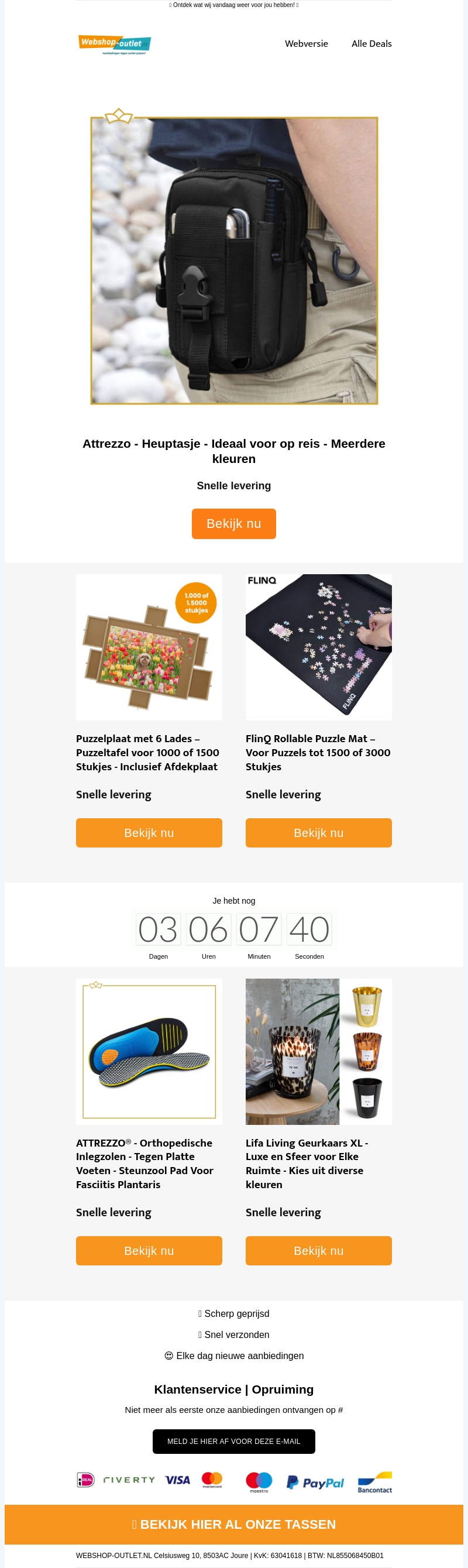Click the BEKIJK HIER AL ONZE TASSEN banner
Image resolution: width=468 pixels, height=1568 pixels.
click(233, 1524)
